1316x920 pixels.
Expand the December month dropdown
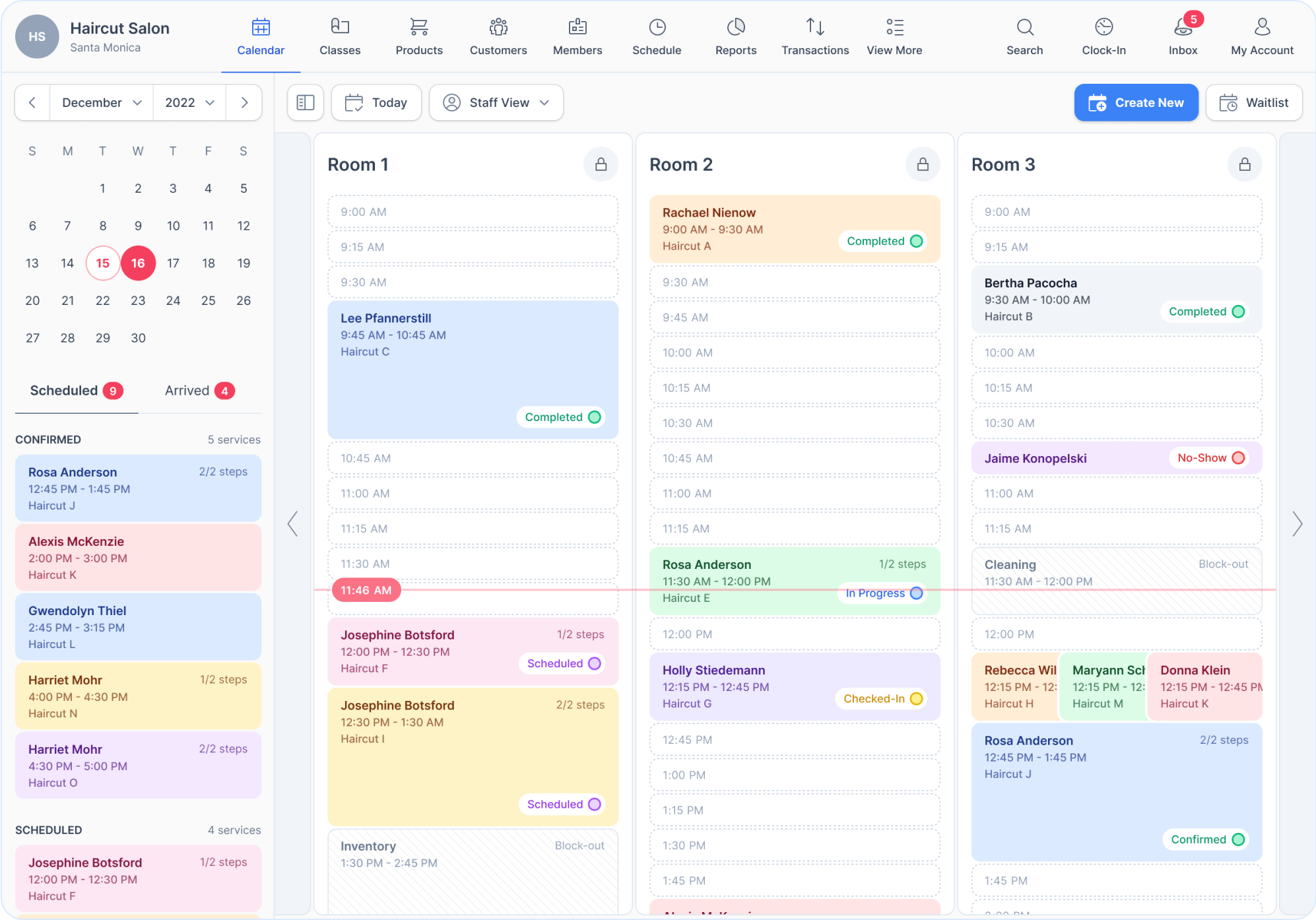click(x=102, y=103)
